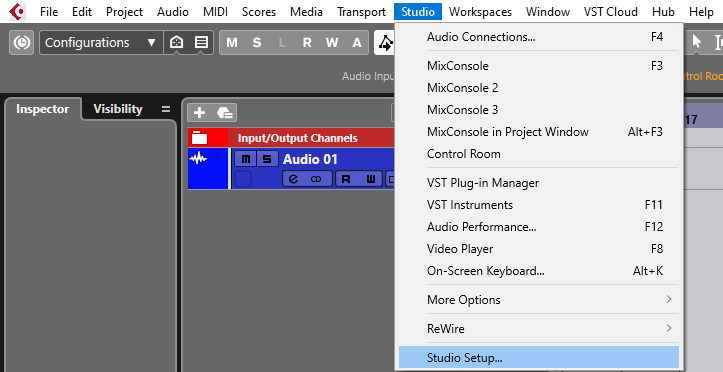Click the active toolbar icon left of Studio menu
Image resolution: width=723 pixels, height=372 pixels.
[x=385, y=43]
